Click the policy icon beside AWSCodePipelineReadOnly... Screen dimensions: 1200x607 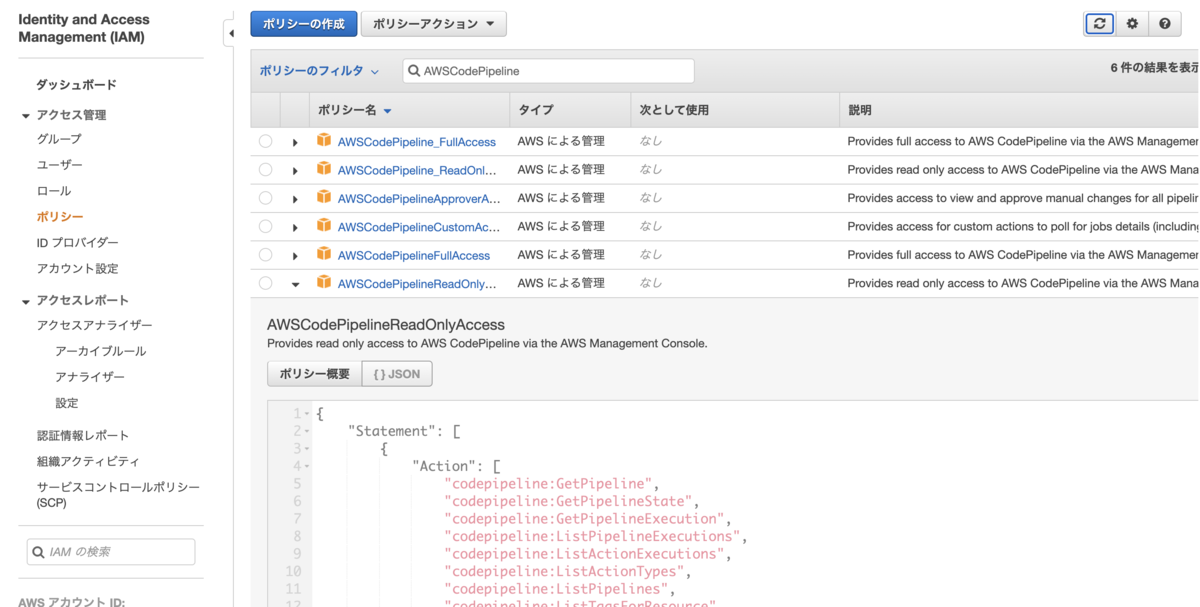[324, 282]
